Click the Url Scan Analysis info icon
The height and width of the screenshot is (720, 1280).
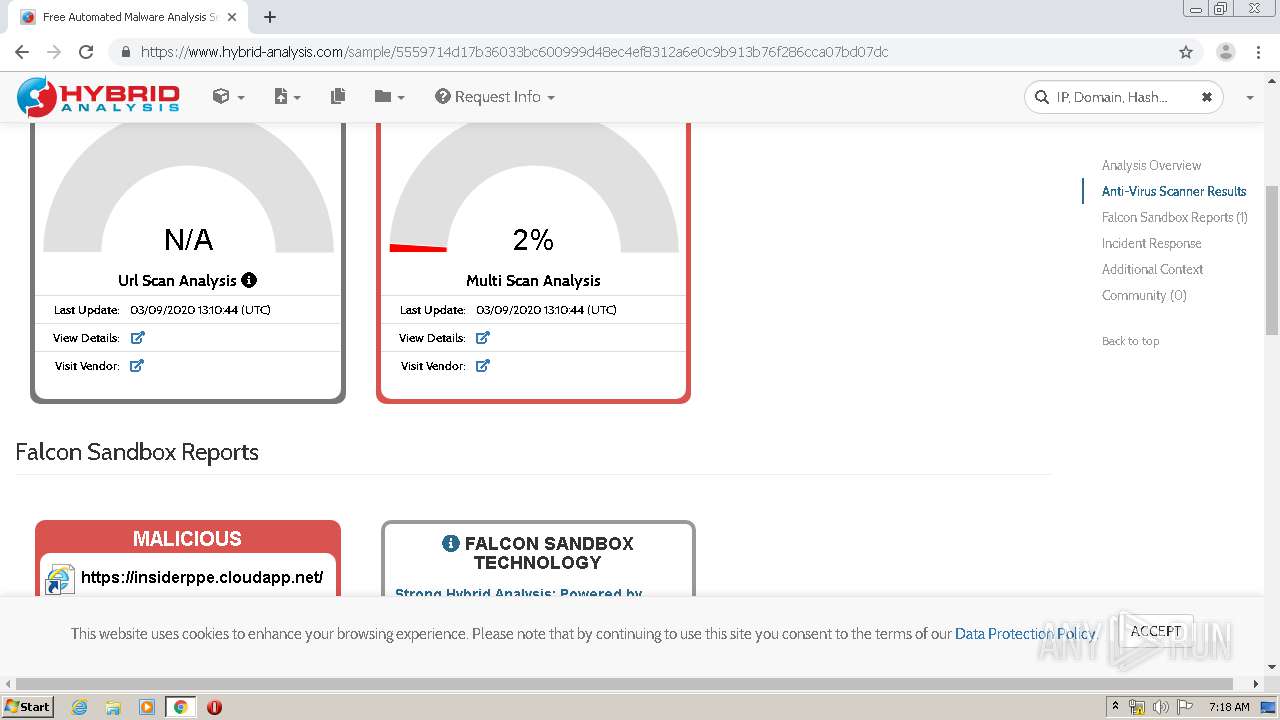pos(249,280)
